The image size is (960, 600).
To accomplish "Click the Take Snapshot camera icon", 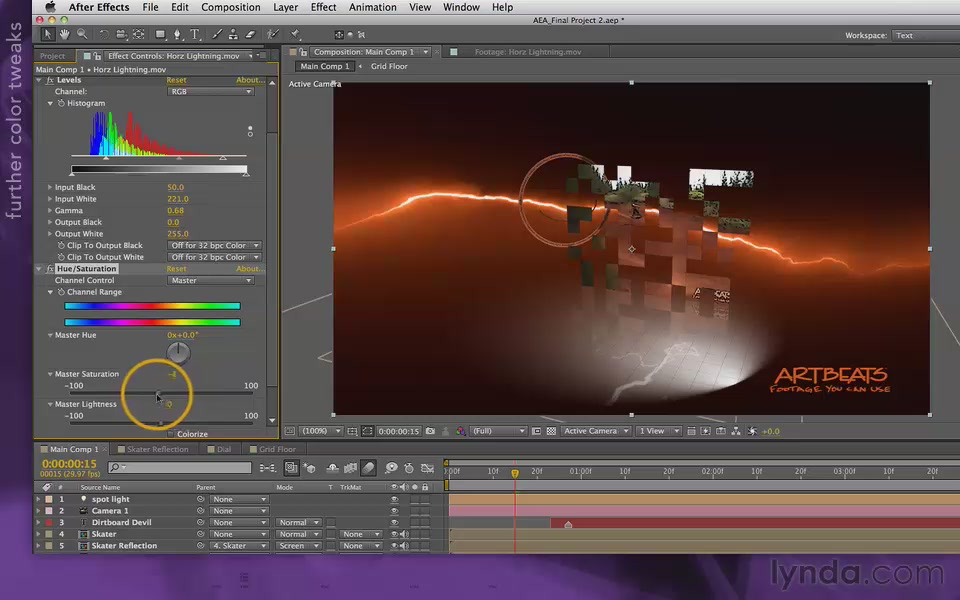I will tap(430, 431).
